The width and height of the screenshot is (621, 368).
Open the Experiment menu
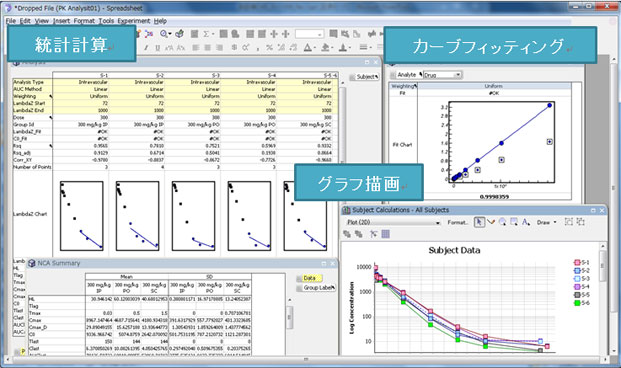pos(134,21)
